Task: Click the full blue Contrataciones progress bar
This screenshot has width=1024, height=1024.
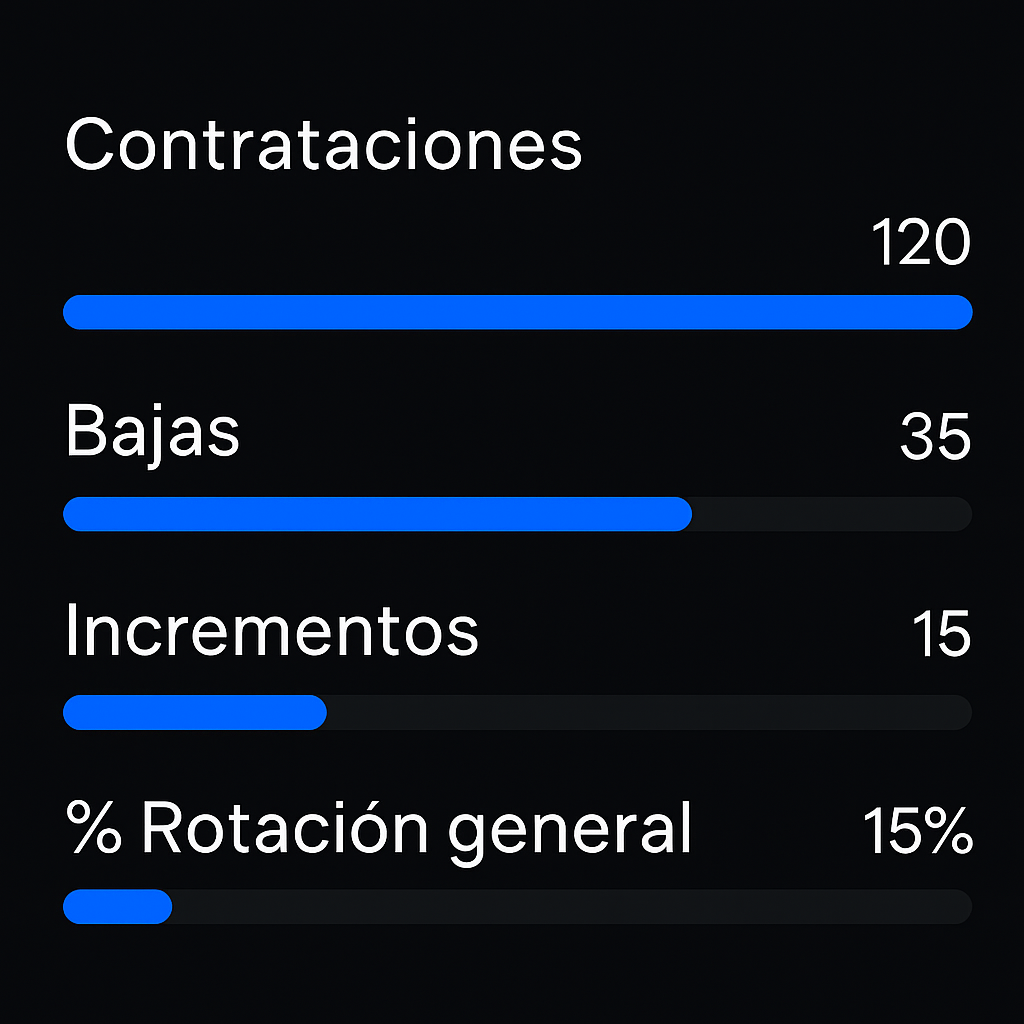Action: (x=517, y=312)
